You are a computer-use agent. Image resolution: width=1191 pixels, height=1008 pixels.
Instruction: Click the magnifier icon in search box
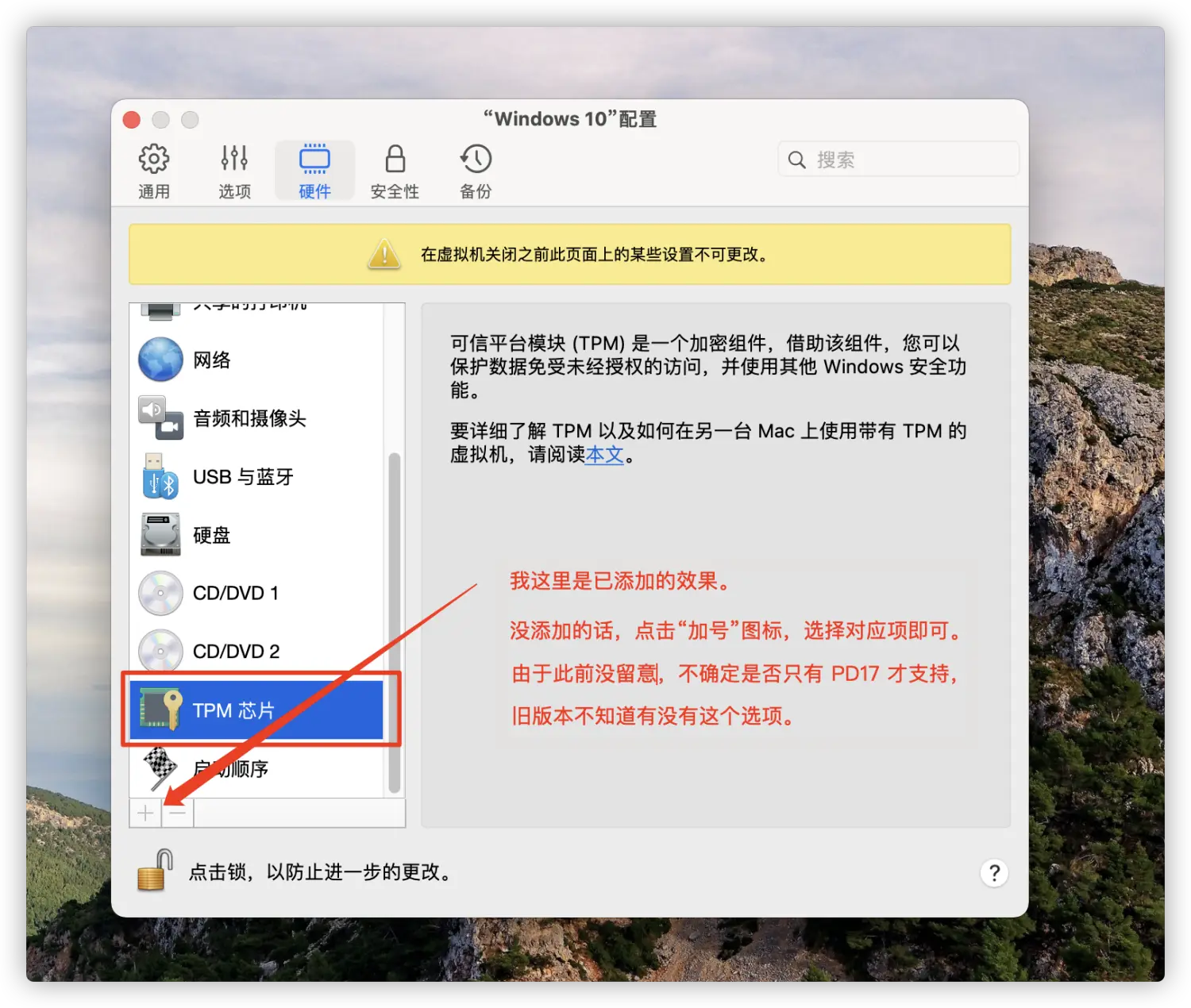tap(796, 160)
